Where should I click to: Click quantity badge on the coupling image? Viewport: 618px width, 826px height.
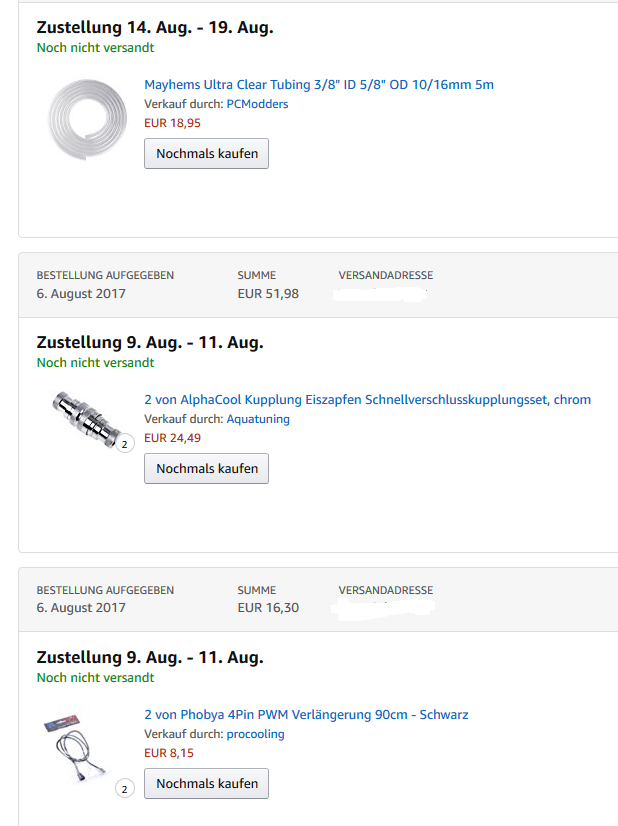coord(125,443)
